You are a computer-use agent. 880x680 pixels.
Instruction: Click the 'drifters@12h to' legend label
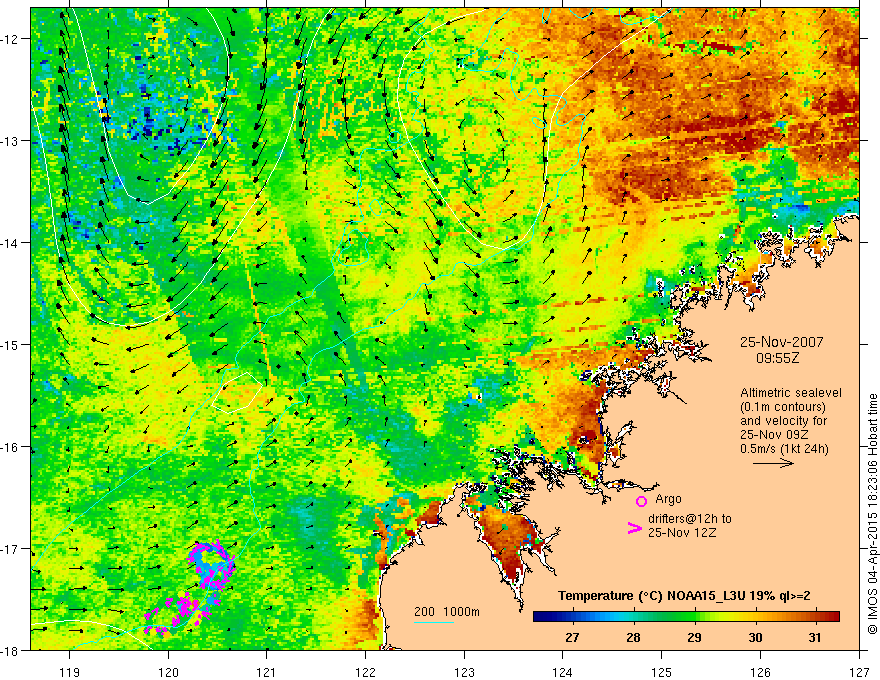click(690, 519)
